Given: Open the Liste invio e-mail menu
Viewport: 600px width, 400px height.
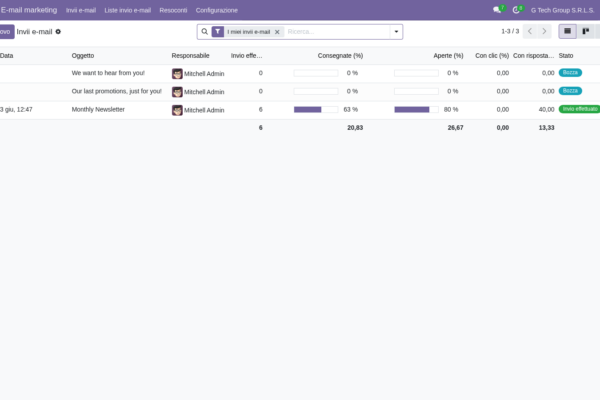Looking at the screenshot, I should tap(127, 10).
